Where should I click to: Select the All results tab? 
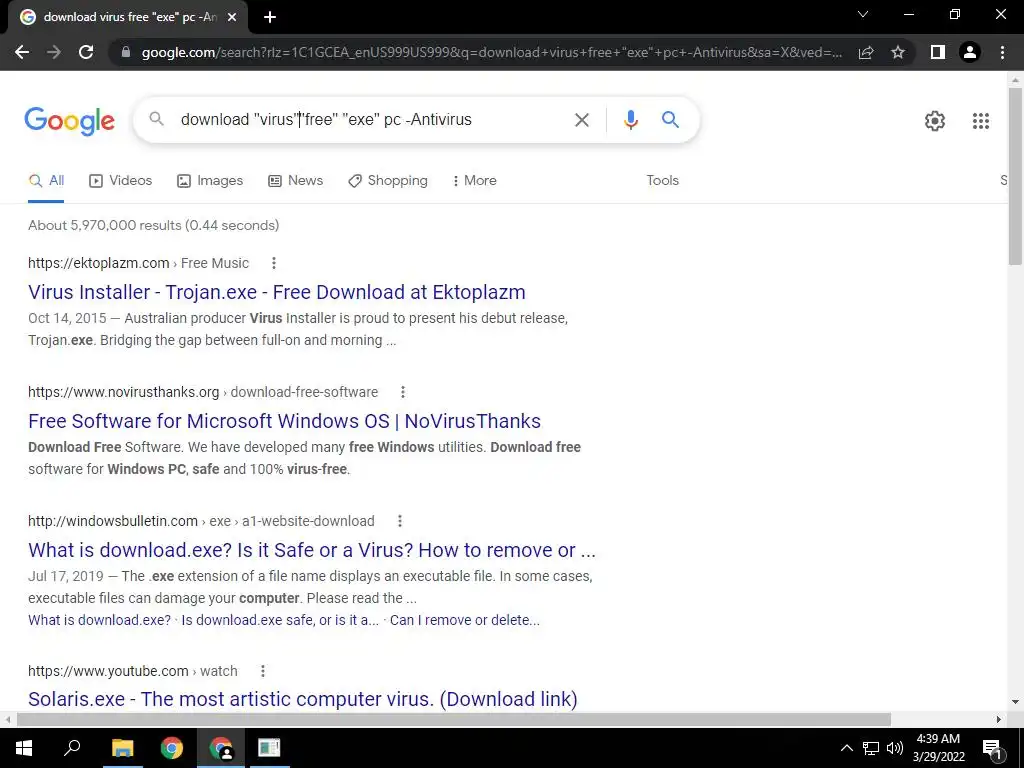pos(46,181)
